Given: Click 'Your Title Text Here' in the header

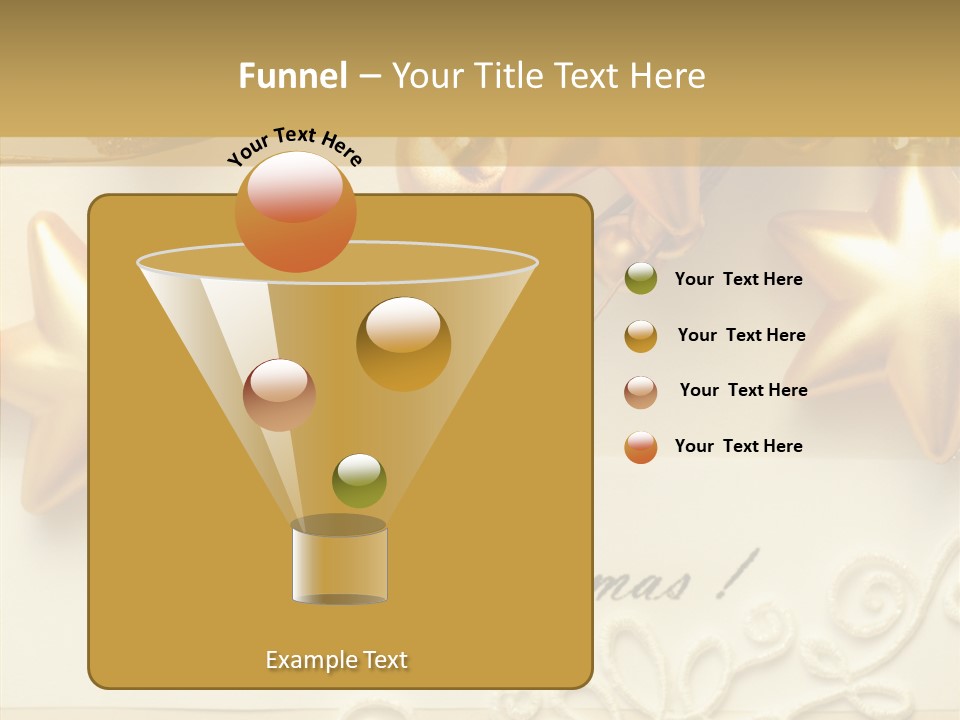Looking at the screenshot, I should point(549,76).
